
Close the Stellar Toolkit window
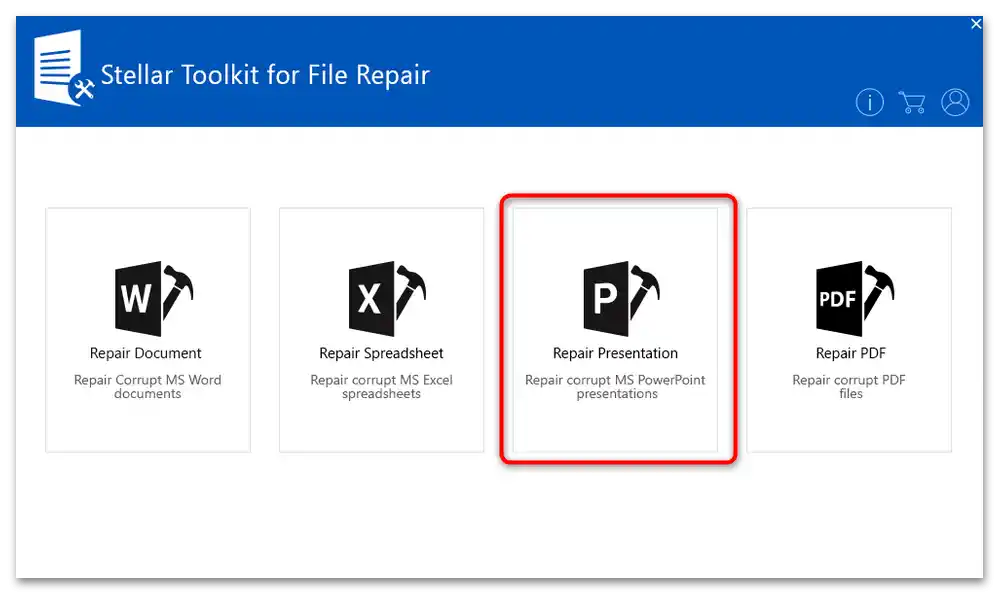tap(976, 23)
